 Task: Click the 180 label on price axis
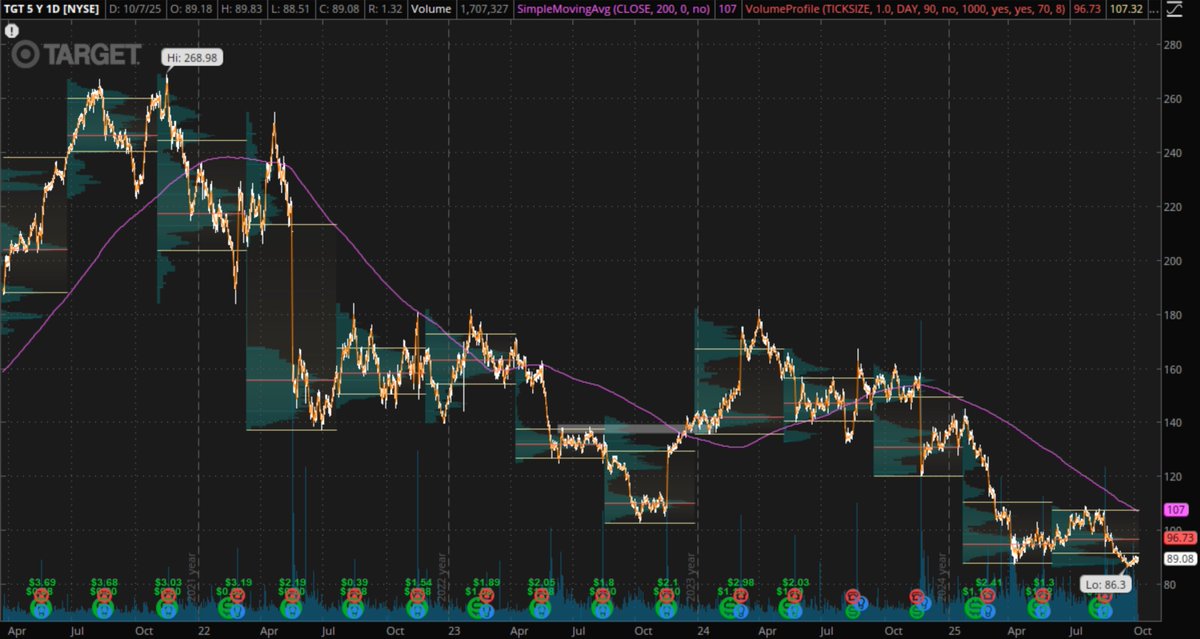click(1172, 315)
